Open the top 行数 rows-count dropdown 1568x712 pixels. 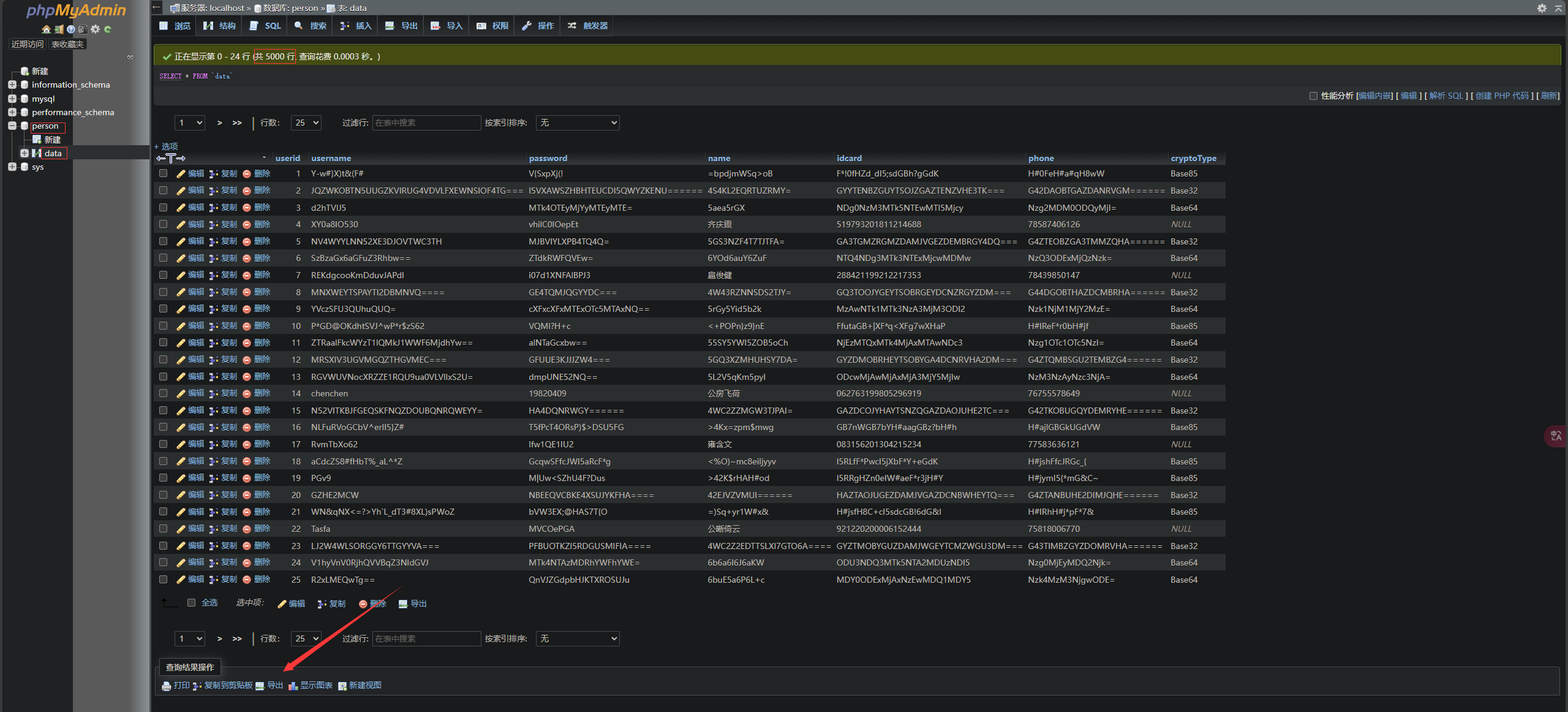[x=306, y=123]
